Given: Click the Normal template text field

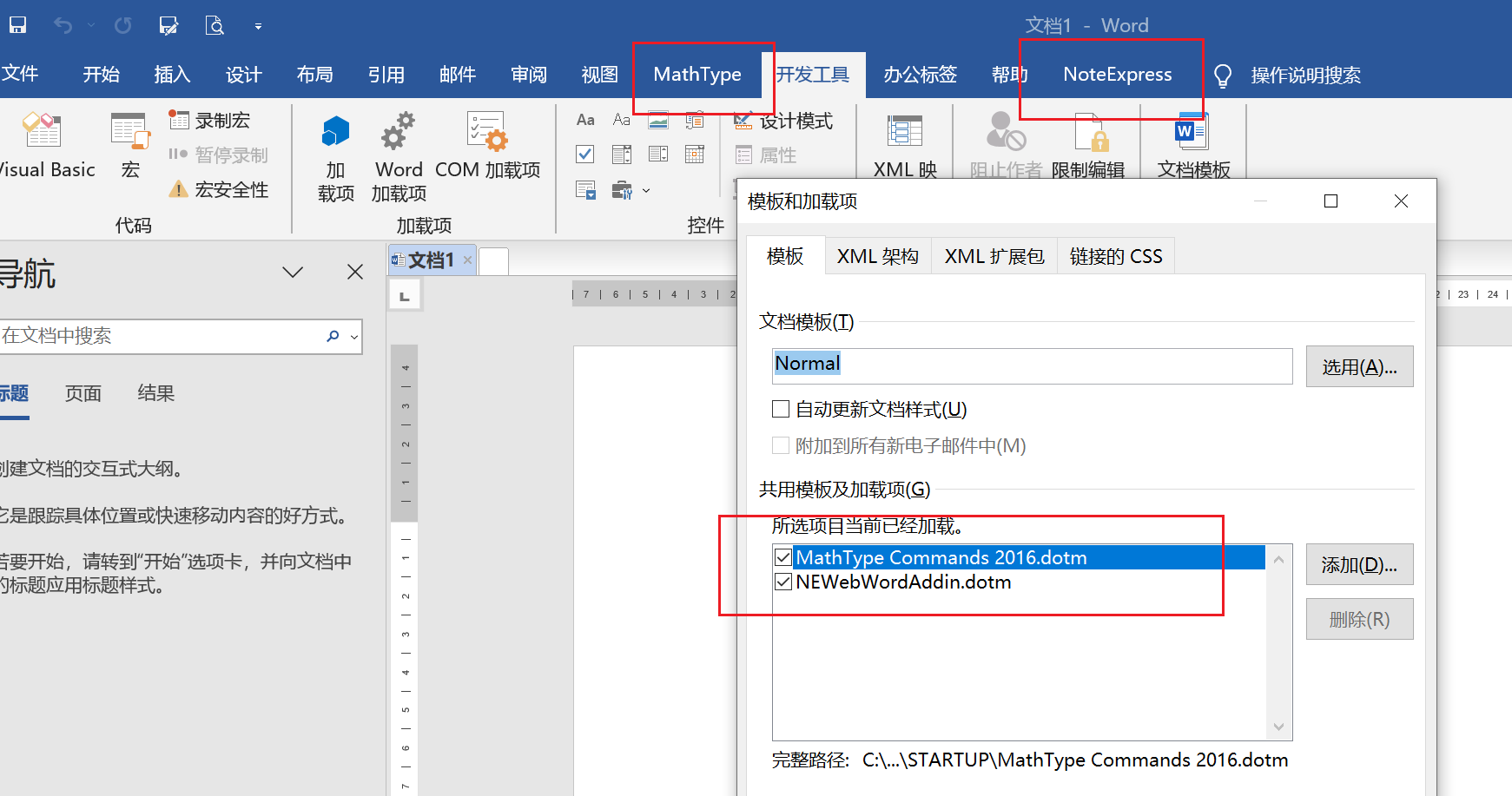Looking at the screenshot, I should pyautogui.click(x=1032, y=365).
